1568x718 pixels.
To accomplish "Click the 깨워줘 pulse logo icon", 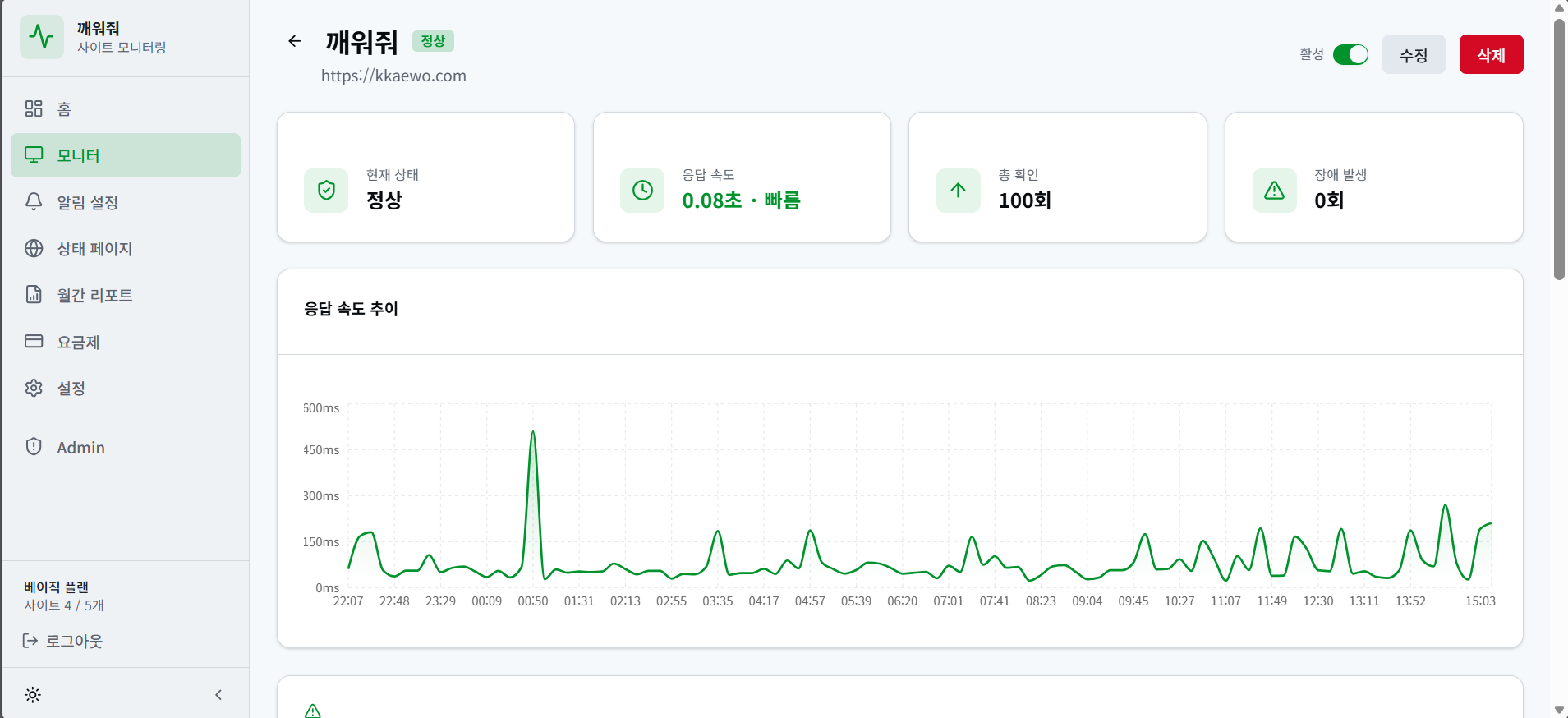I will click(42, 37).
